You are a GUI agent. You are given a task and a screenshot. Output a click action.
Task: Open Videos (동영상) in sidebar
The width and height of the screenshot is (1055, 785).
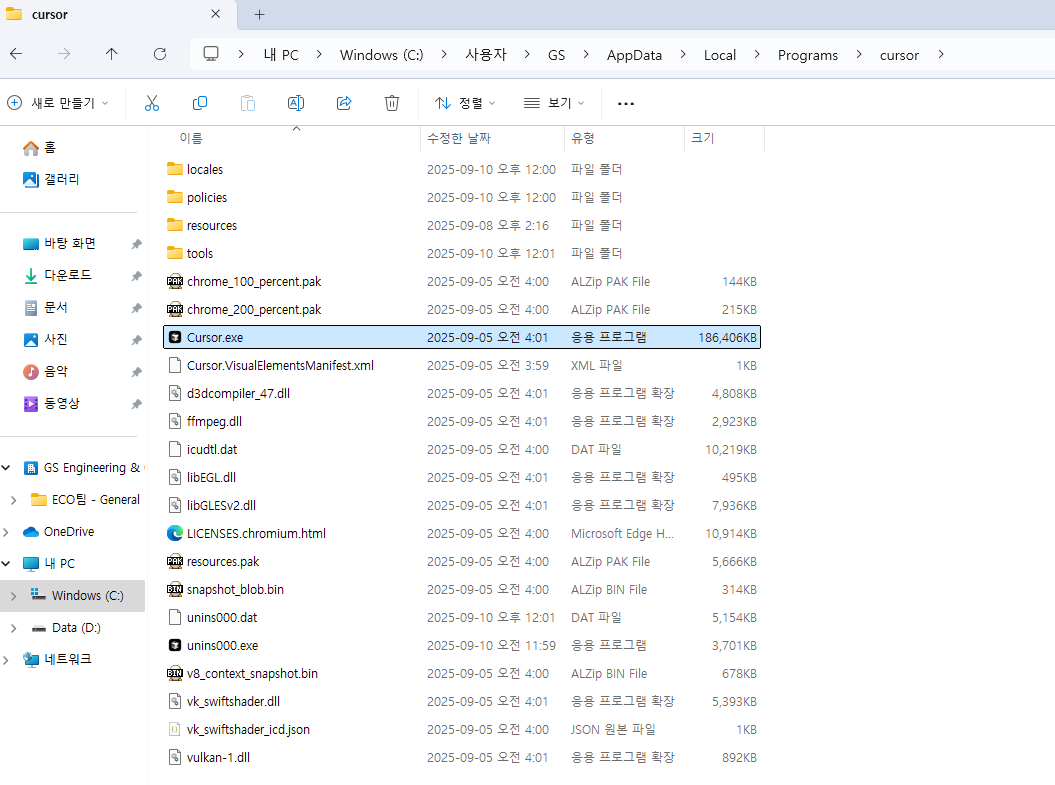(52, 404)
